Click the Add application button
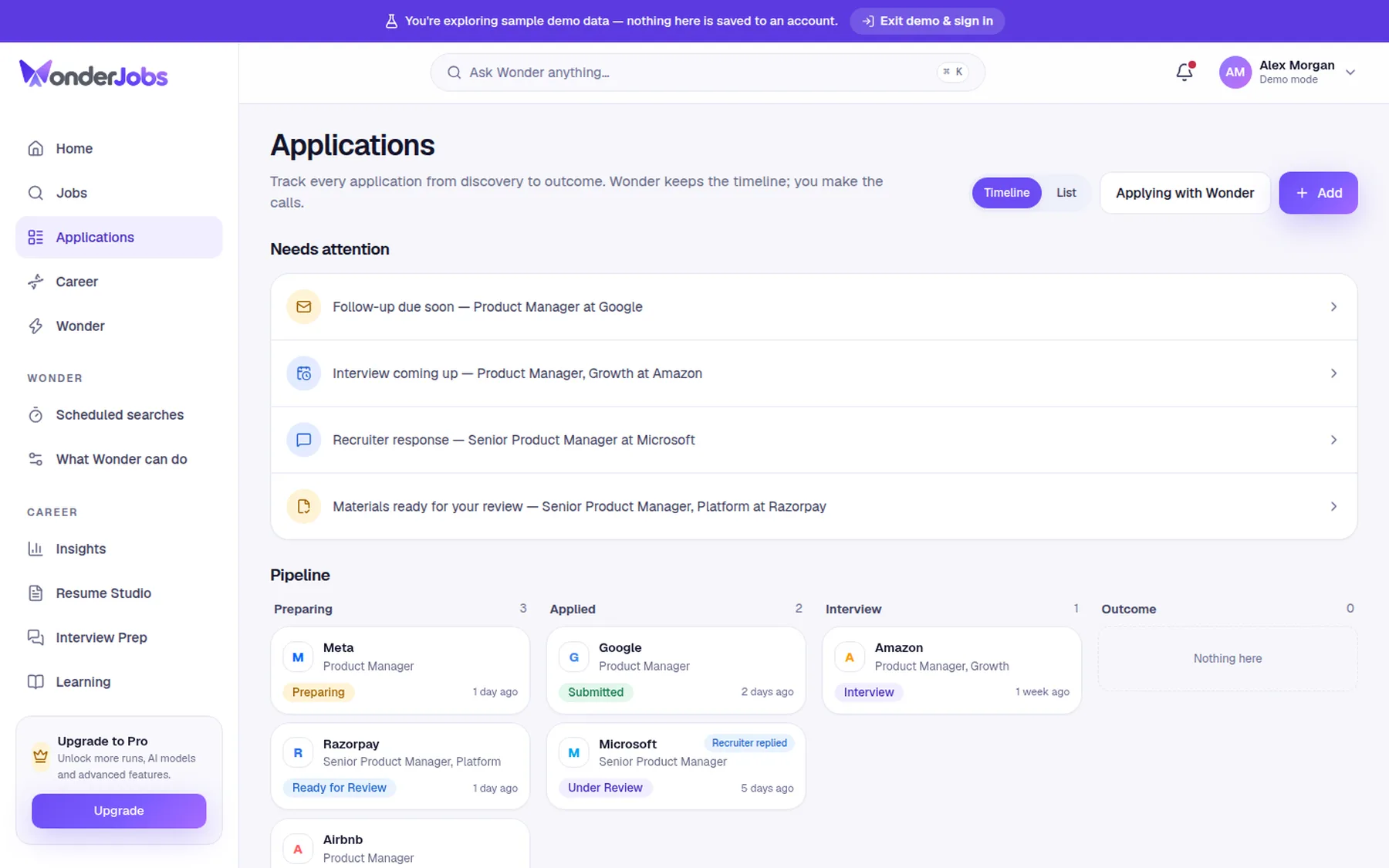The height and width of the screenshot is (868, 1389). (x=1318, y=193)
